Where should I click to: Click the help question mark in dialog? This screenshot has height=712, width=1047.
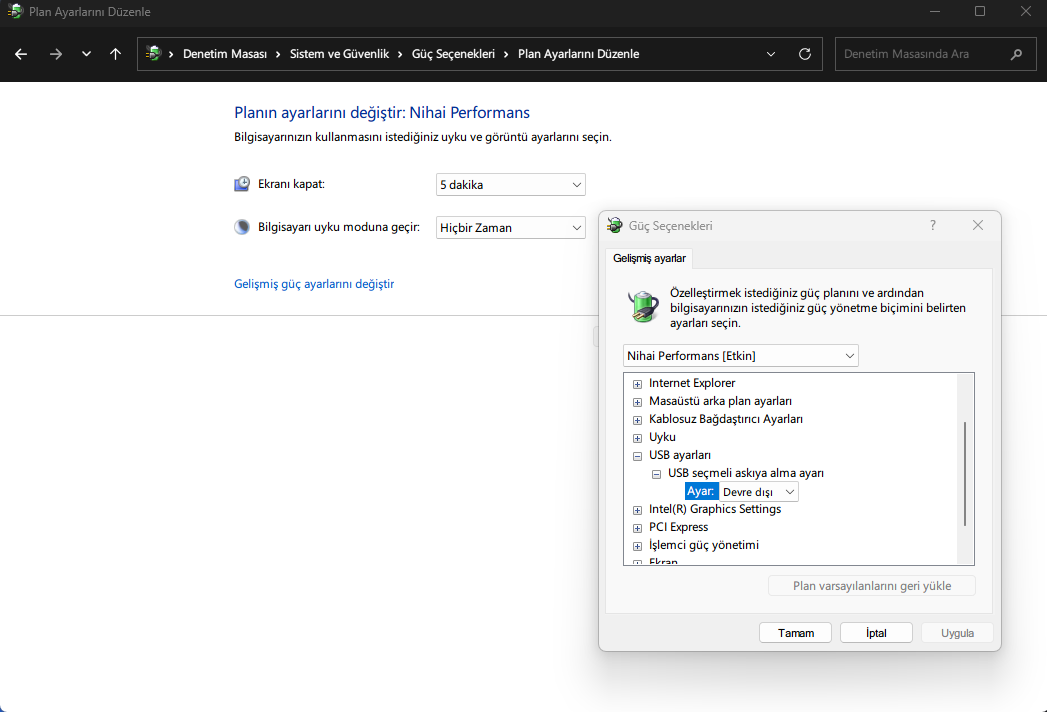coord(933,226)
